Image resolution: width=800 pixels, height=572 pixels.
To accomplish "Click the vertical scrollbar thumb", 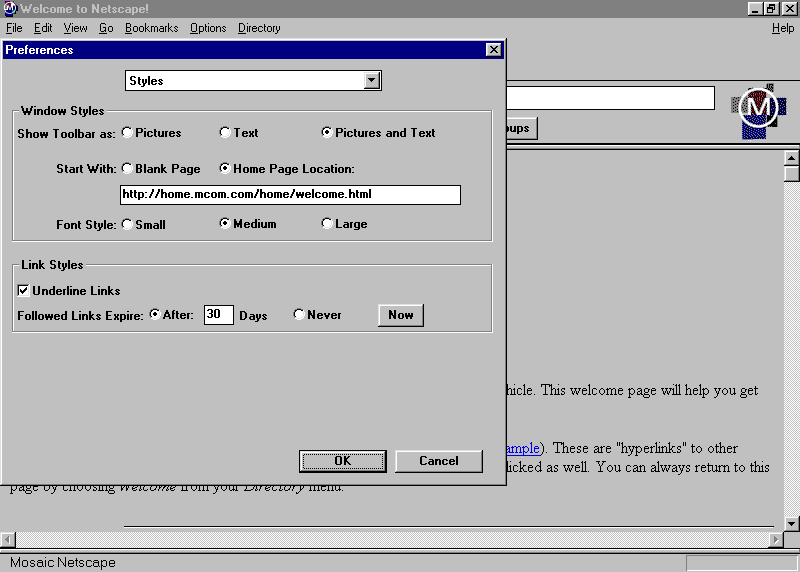I will coord(791,173).
